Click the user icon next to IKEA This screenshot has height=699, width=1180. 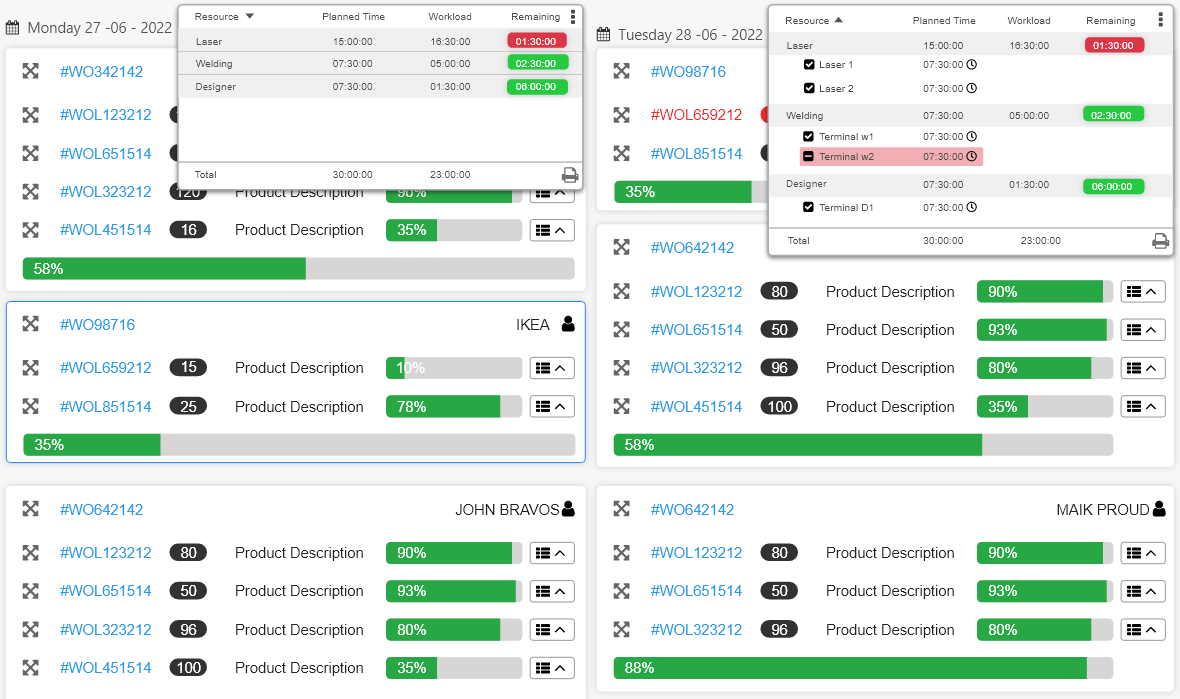click(568, 324)
